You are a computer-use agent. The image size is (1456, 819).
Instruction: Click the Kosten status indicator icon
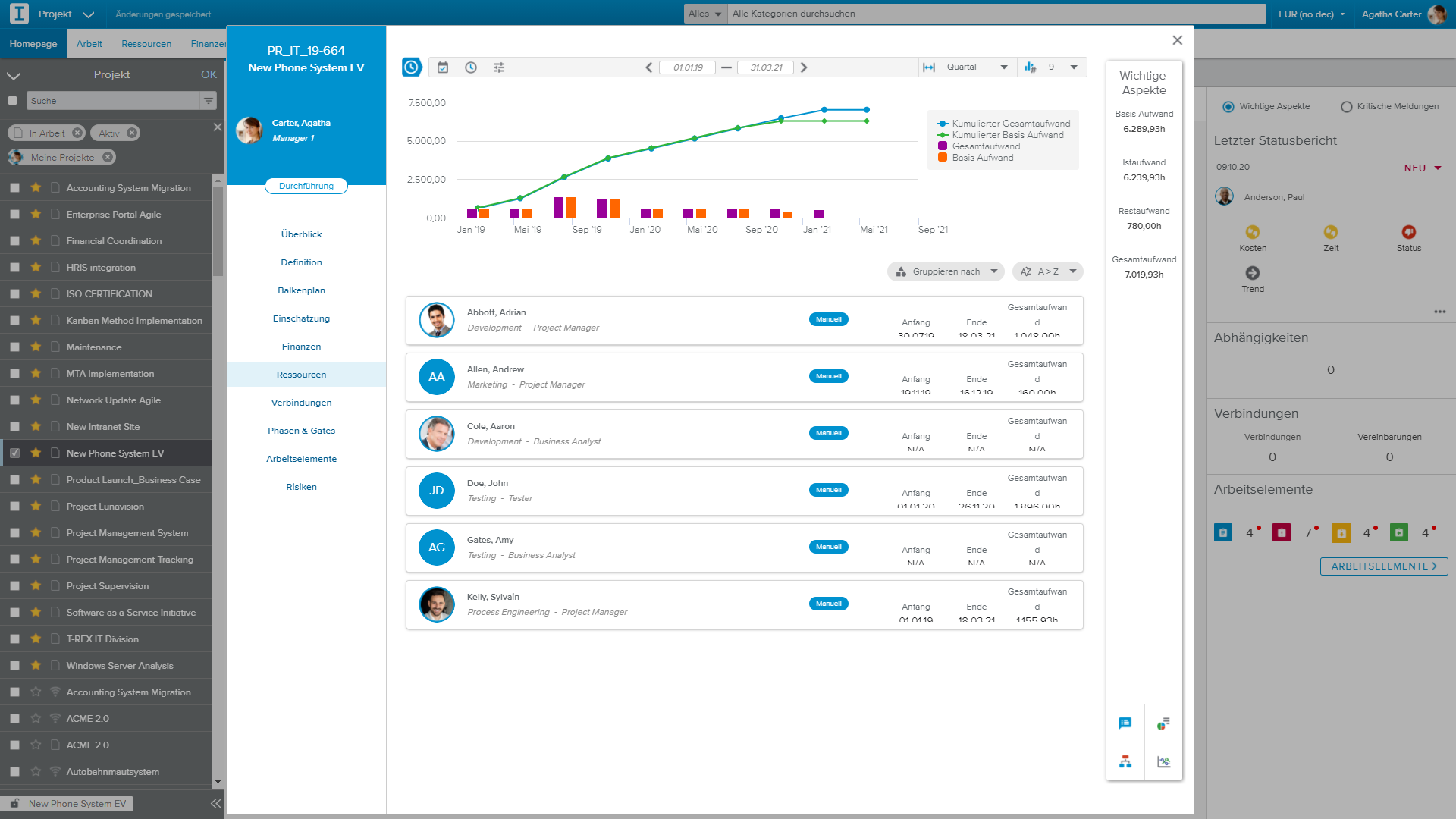click(x=1253, y=232)
